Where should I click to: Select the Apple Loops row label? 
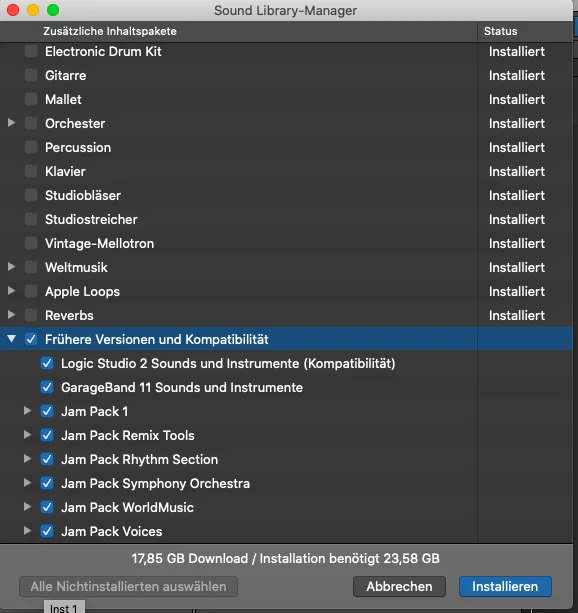pos(83,291)
